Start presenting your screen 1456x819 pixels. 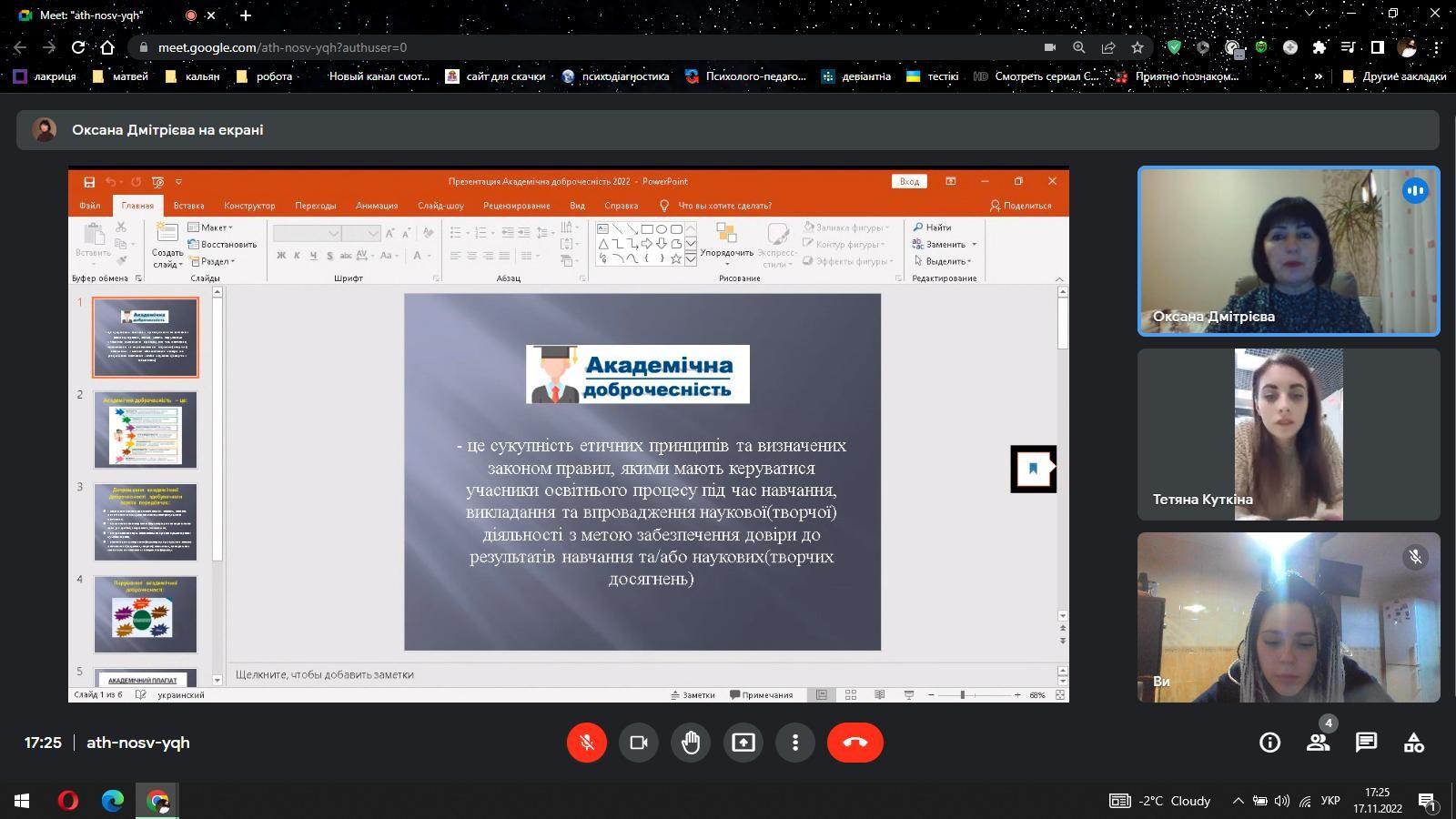click(743, 743)
